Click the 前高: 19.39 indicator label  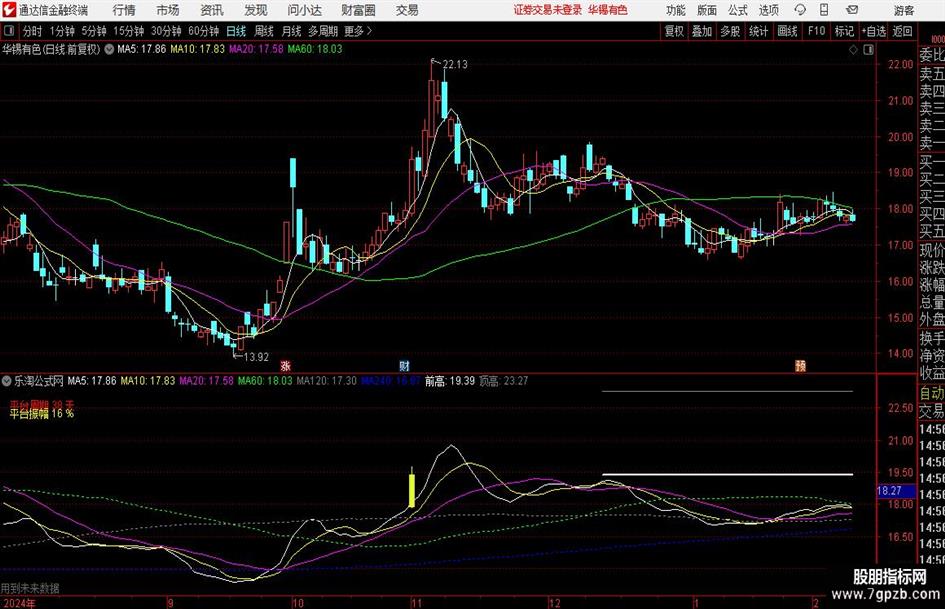point(450,381)
